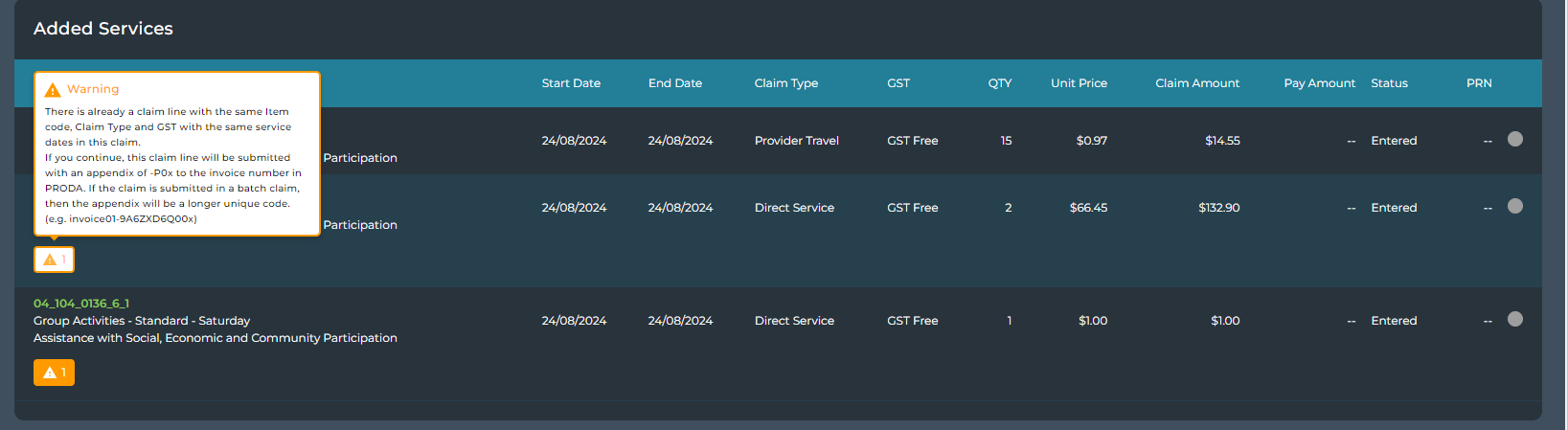
Task: Sort by Start Date column header
Action: [x=571, y=83]
